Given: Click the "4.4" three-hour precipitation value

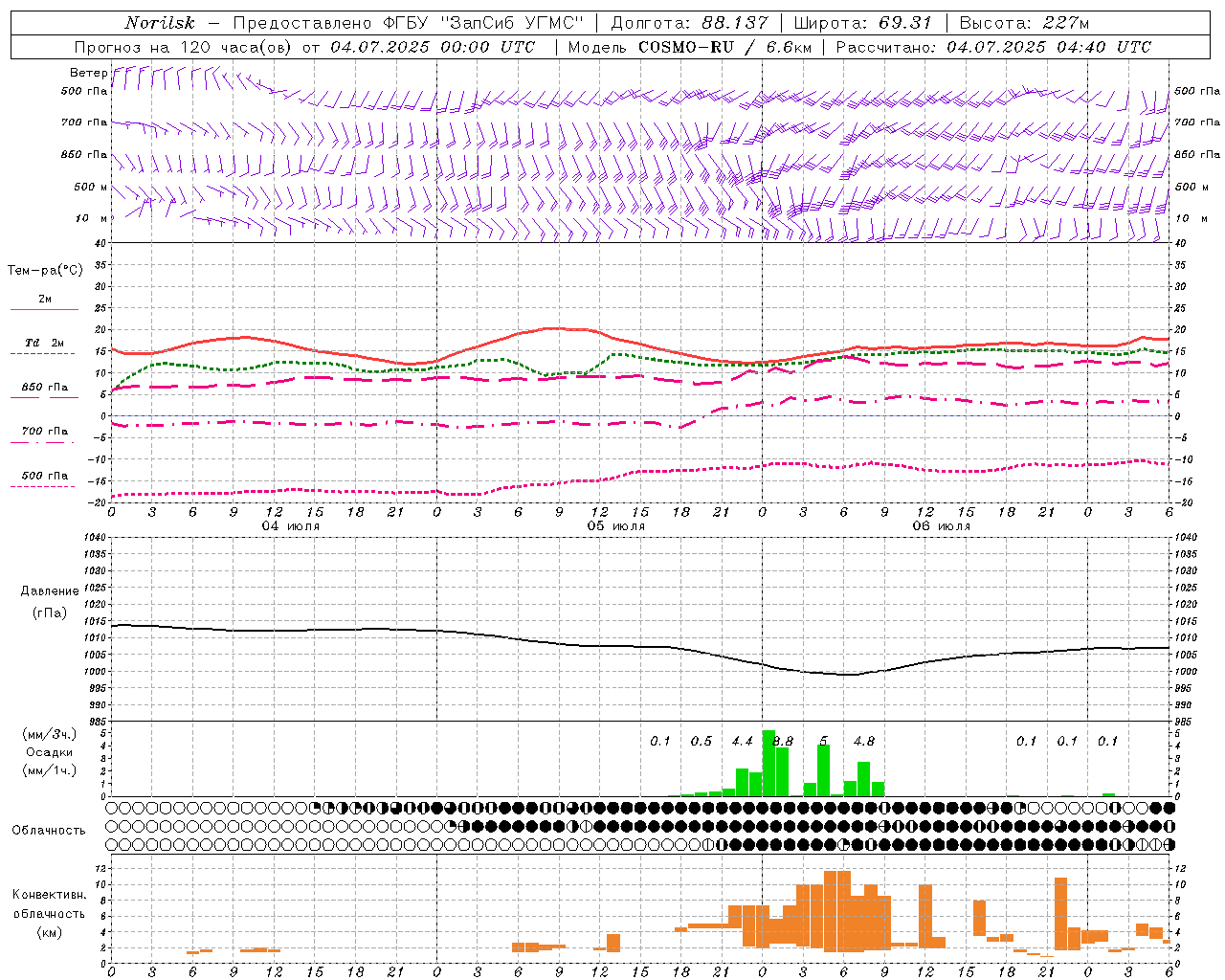Looking at the screenshot, I should [742, 742].
